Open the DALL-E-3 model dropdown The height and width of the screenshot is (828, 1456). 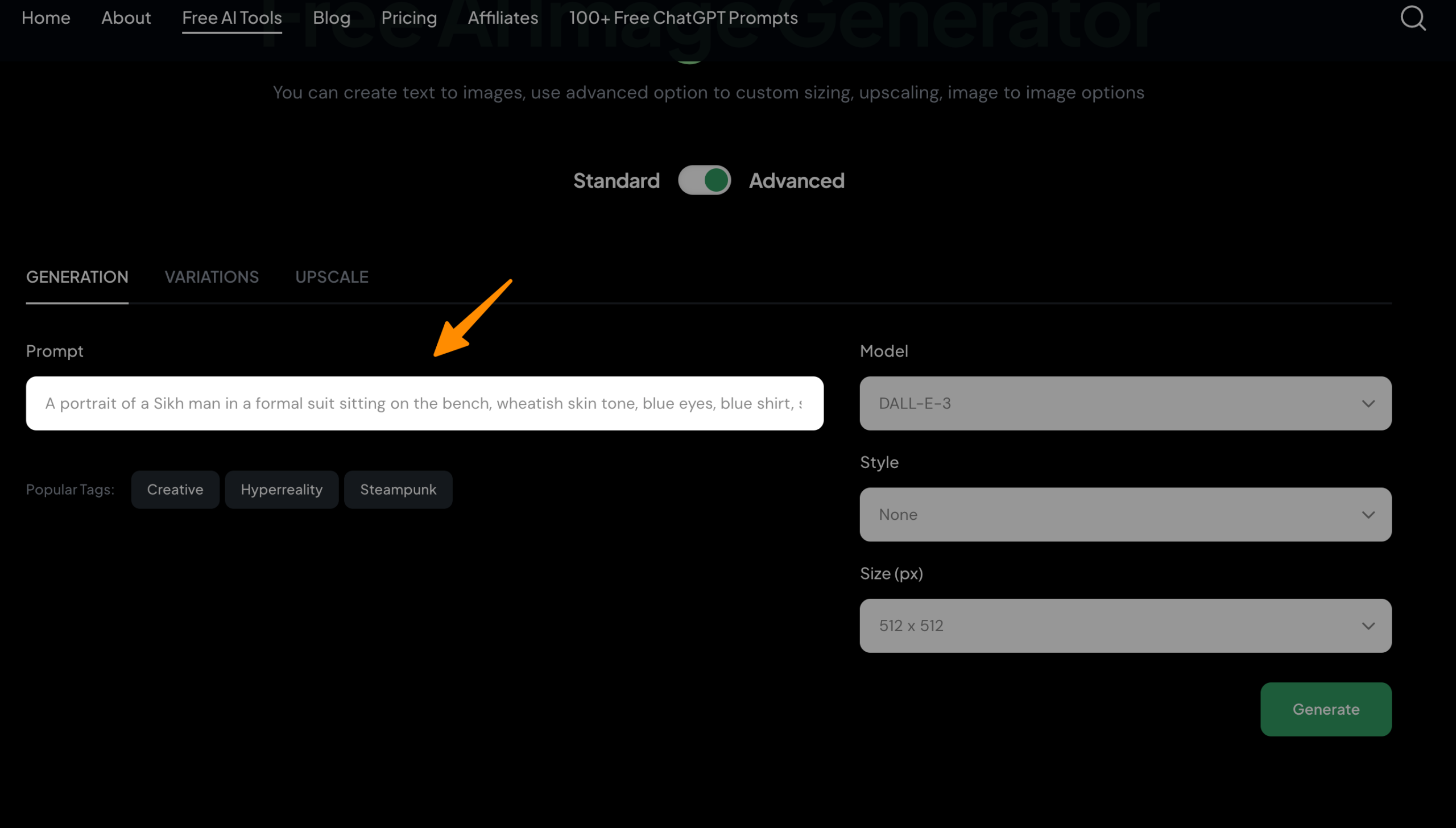click(1125, 403)
